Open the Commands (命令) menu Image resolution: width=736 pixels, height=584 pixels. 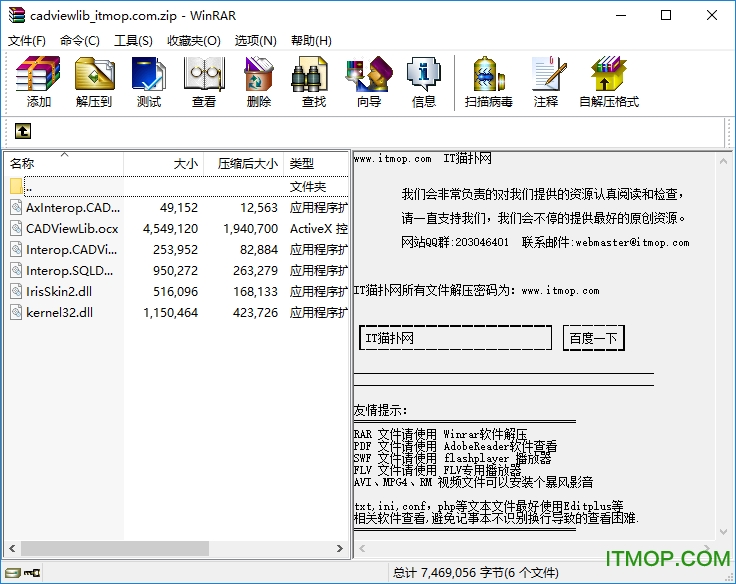click(80, 41)
